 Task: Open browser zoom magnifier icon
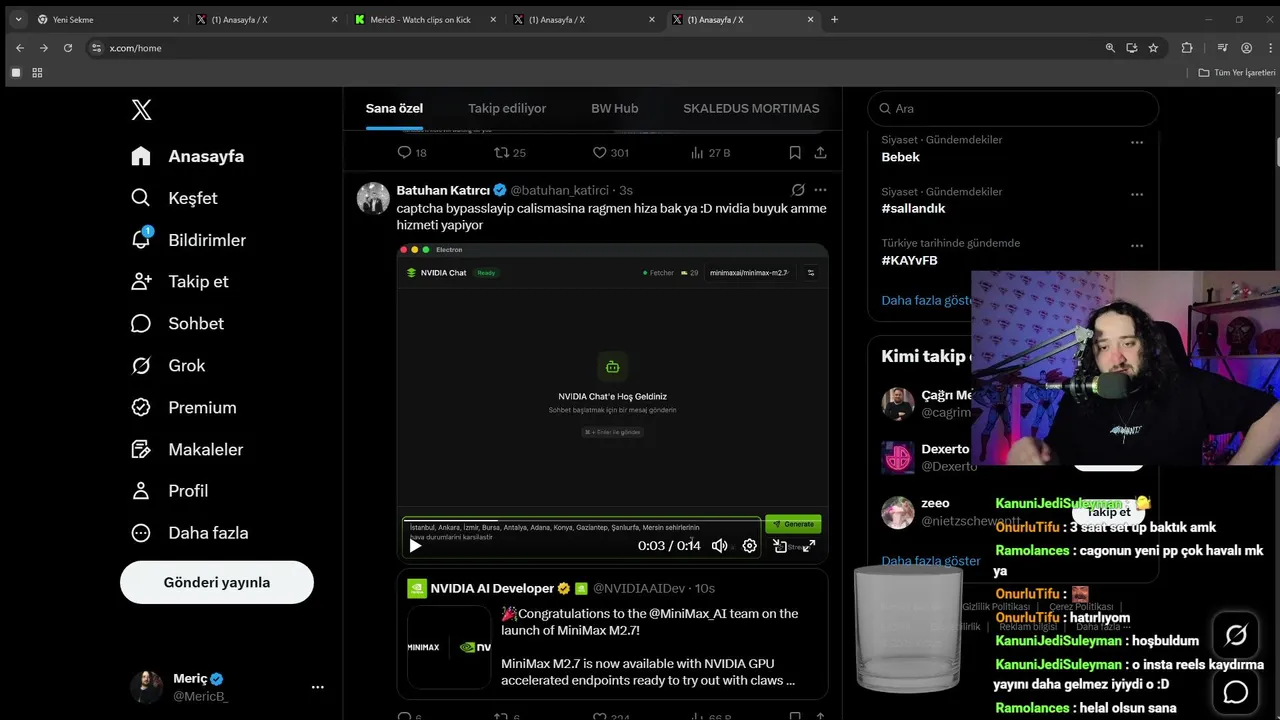click(x=1110, y=48)
